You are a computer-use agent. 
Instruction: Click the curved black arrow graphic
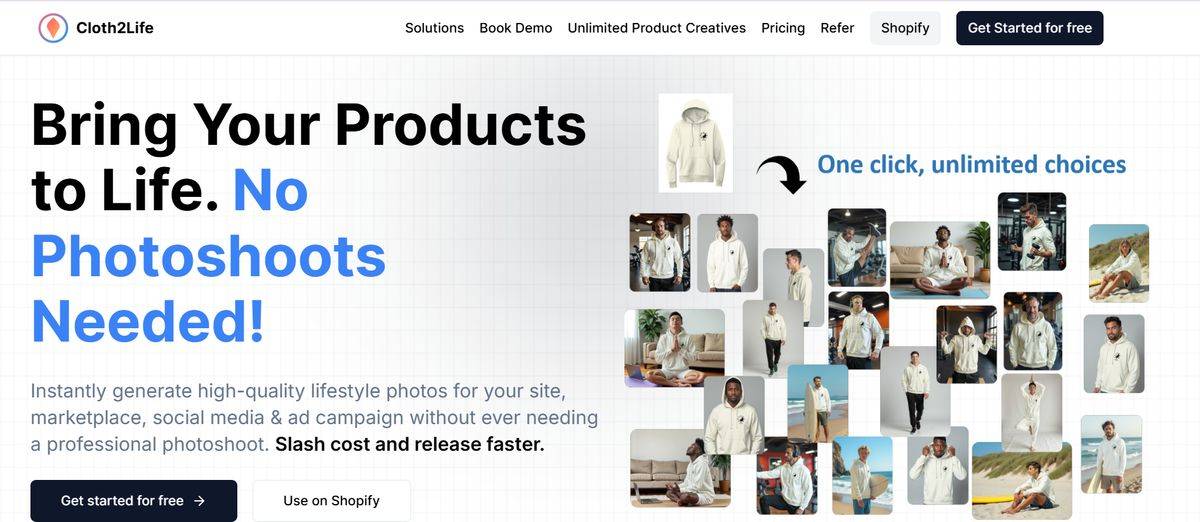(781, 174)
